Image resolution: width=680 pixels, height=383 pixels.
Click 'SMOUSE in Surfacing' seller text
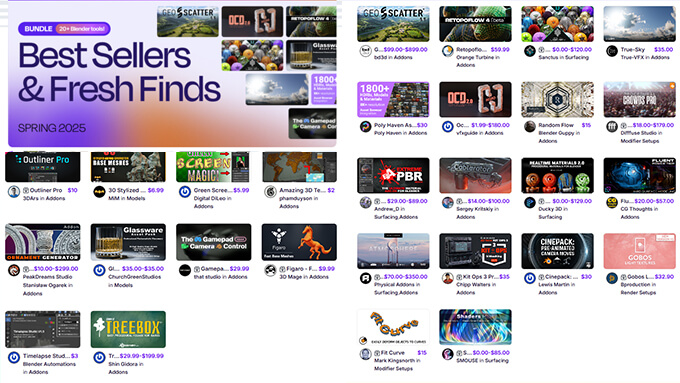click(482, 360)
